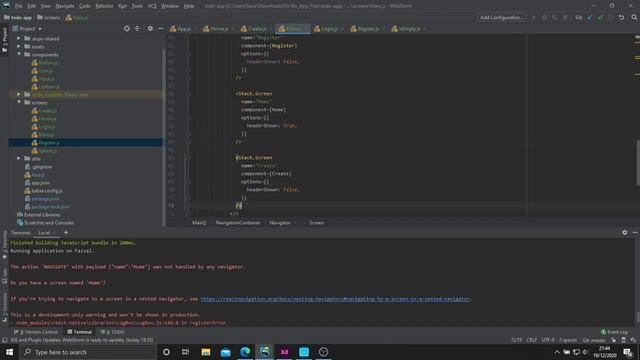Viewport: 640px width, 360px height.
Task: Open the reactnavigation.org docs link in terminal
Action: pos(335,299)
